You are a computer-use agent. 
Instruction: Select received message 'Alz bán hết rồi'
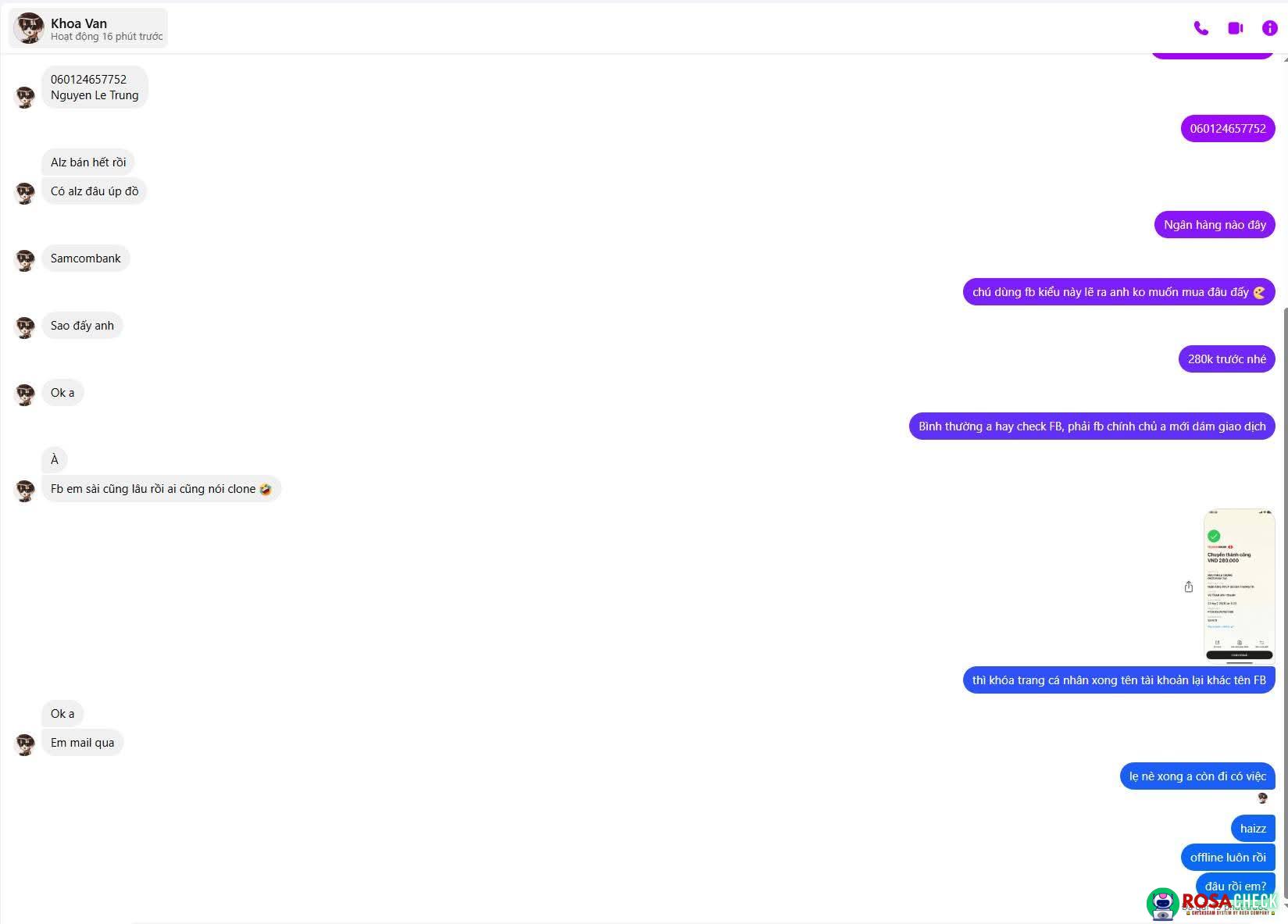tap(88, 162)
